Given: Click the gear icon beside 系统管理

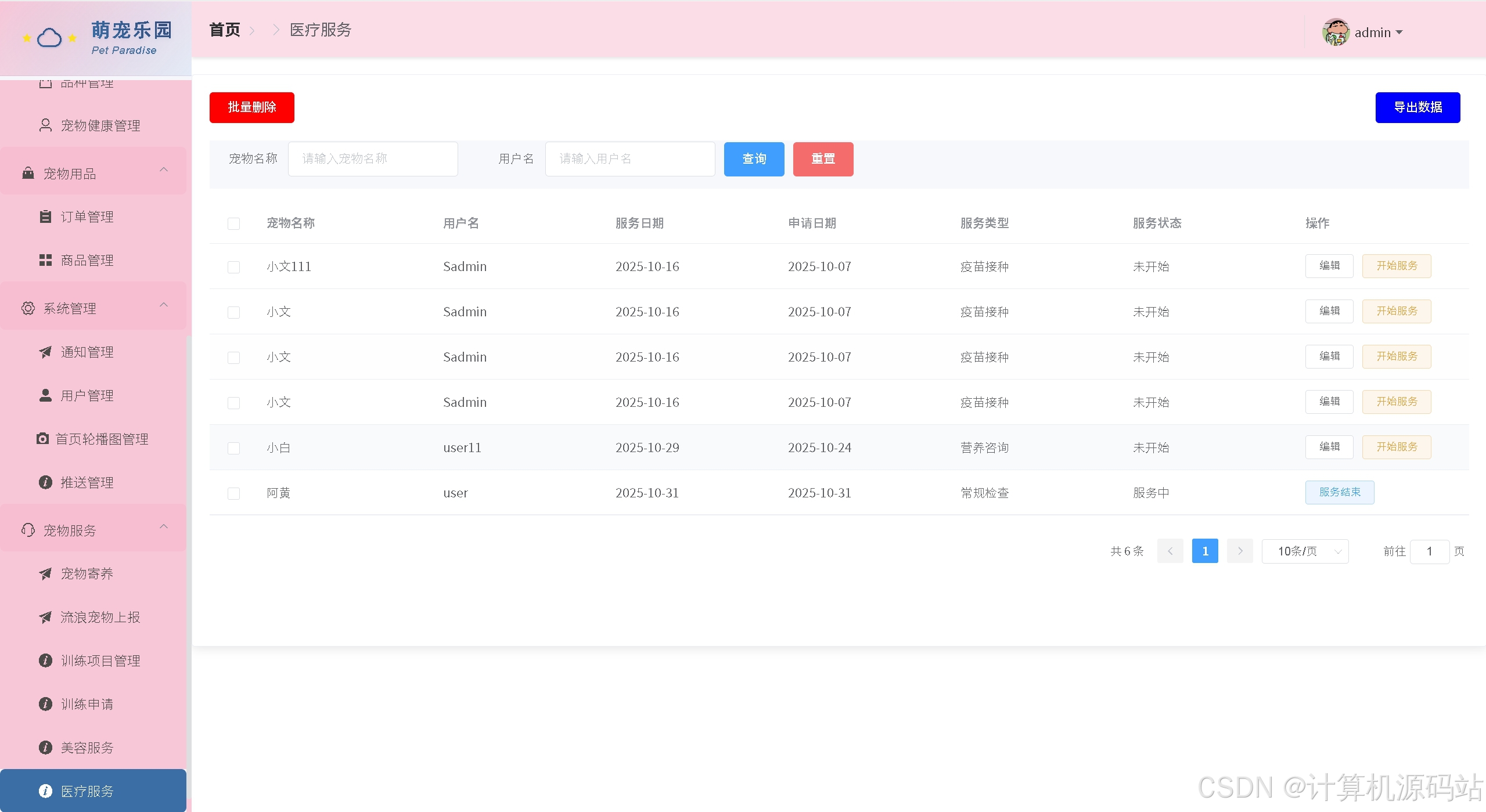Looking at the screenshot, I should 28,308.
